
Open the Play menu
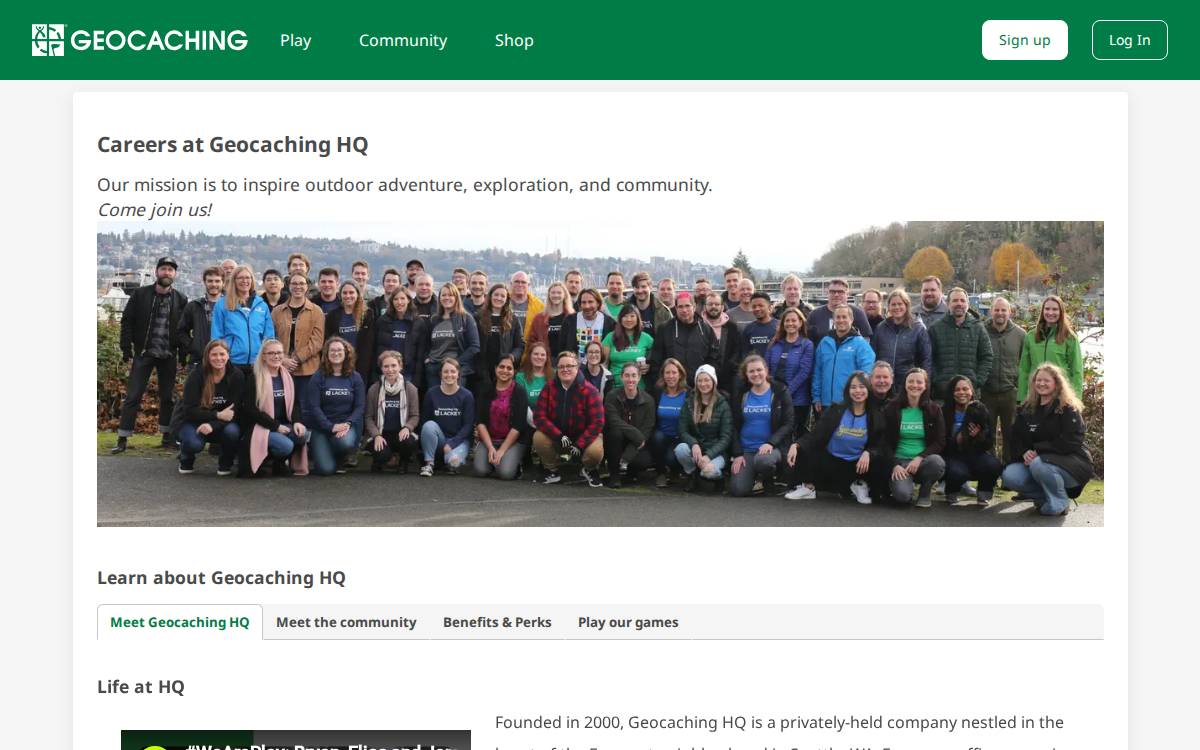(x=296, y=40)
